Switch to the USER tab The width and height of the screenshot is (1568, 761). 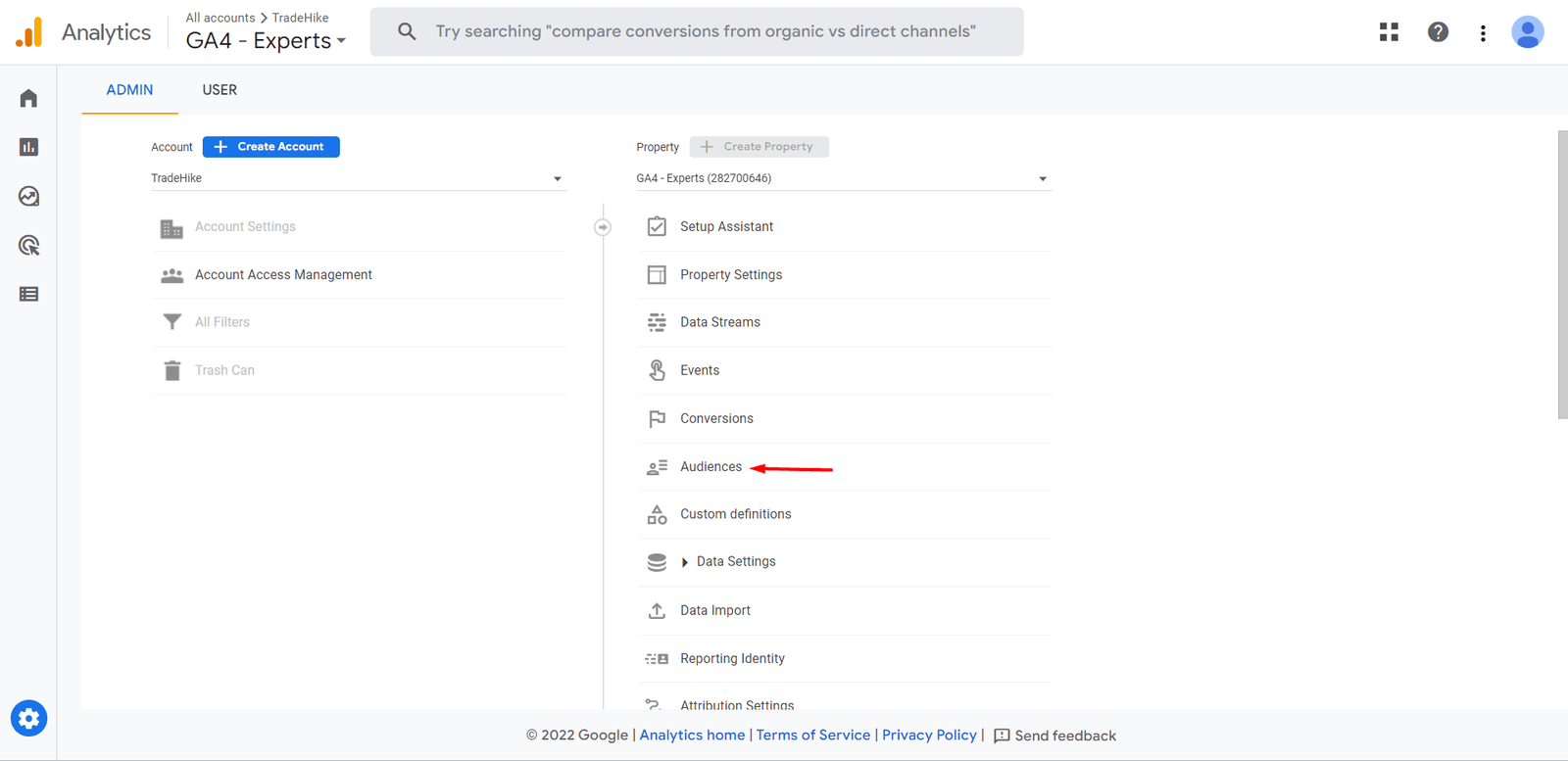pyautogui.click(x=220, y=90)
